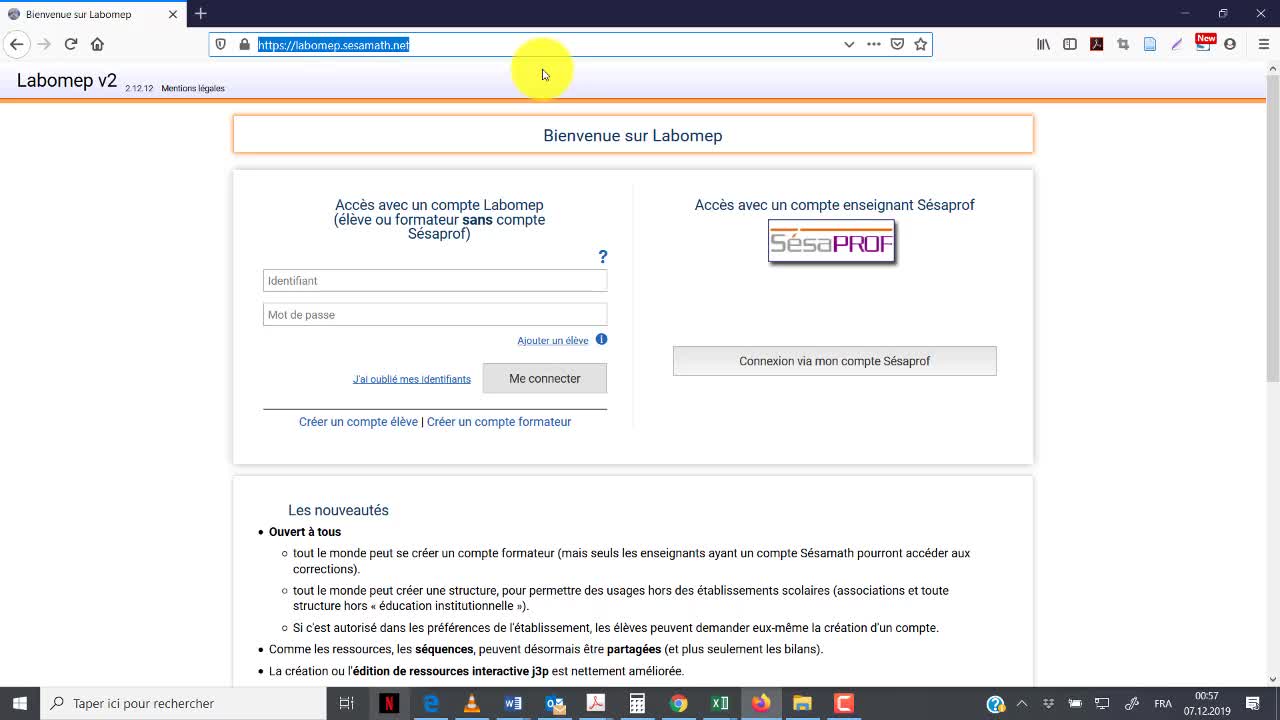Save page to Pocket
1280x720 pixels.
(897, 44)
